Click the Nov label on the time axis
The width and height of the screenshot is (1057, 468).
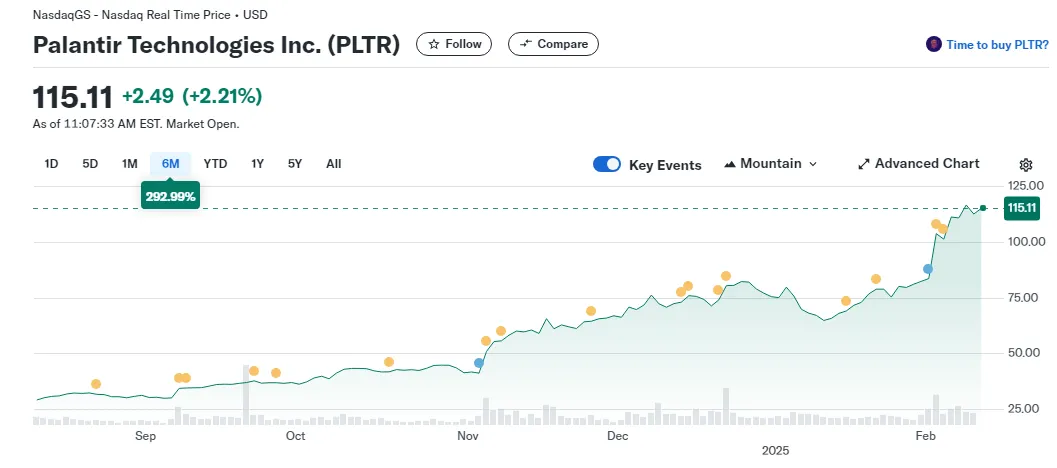pyautogui.click(x=468, y=436)
